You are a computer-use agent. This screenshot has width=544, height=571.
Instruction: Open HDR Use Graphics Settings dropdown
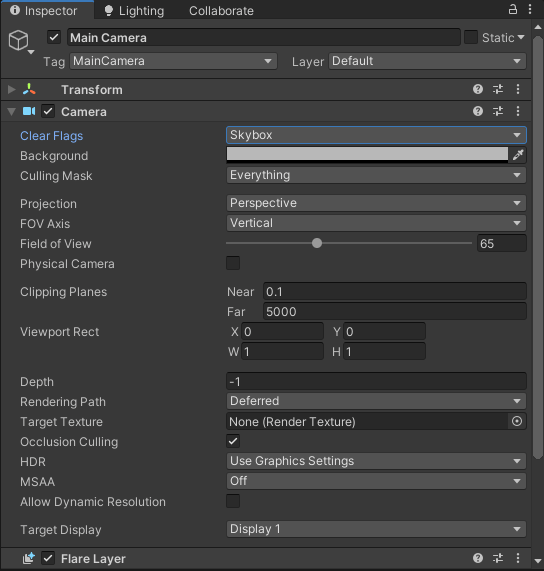click(x=376, y=461)
